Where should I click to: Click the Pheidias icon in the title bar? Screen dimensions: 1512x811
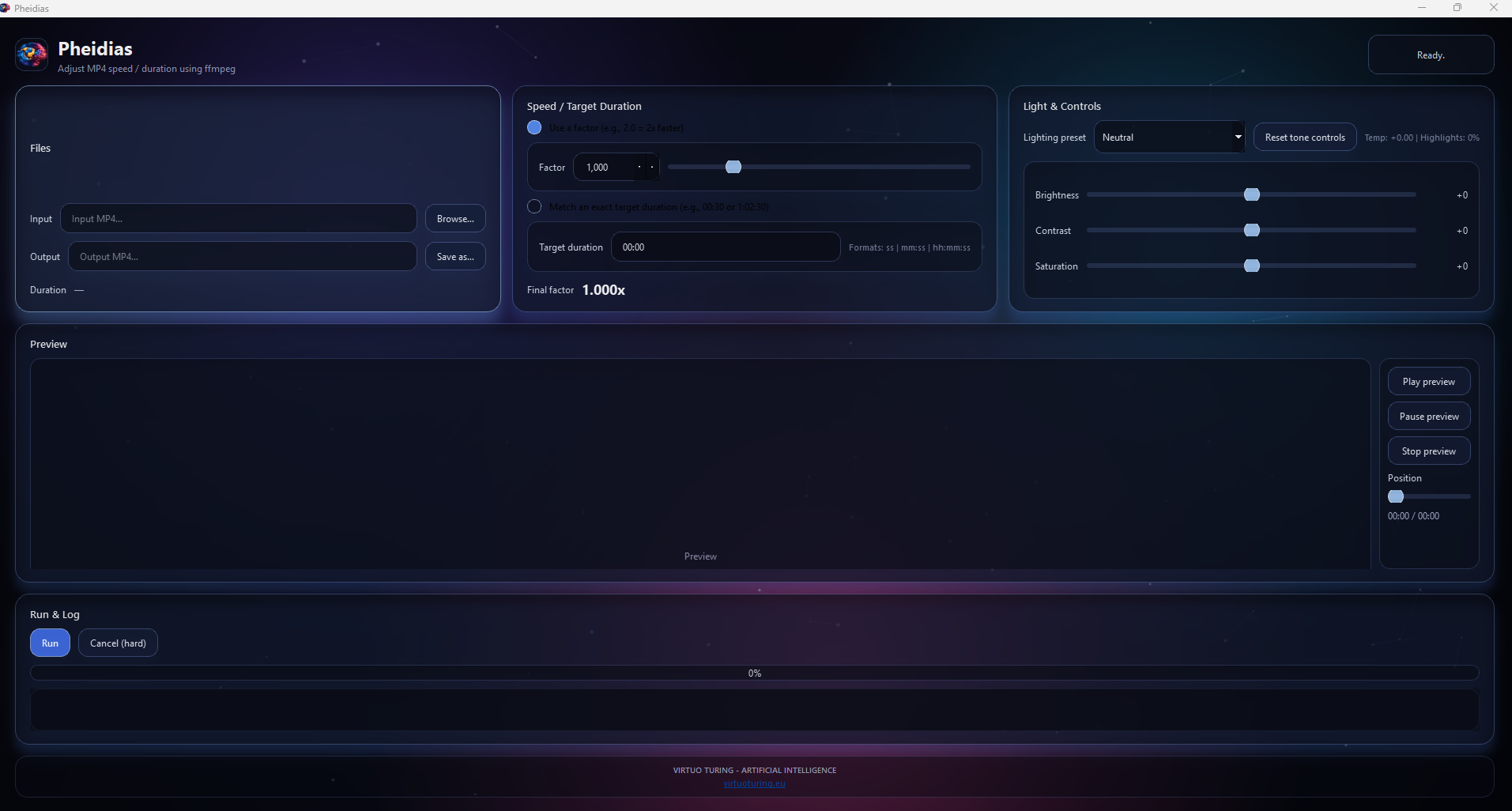click(x=7, y=8)
